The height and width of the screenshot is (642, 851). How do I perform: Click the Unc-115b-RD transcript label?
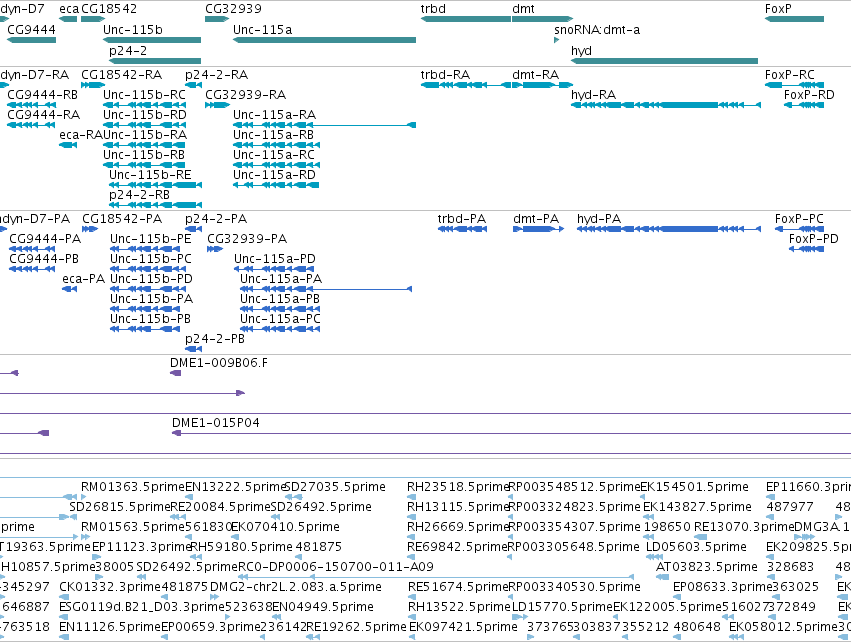145,115
